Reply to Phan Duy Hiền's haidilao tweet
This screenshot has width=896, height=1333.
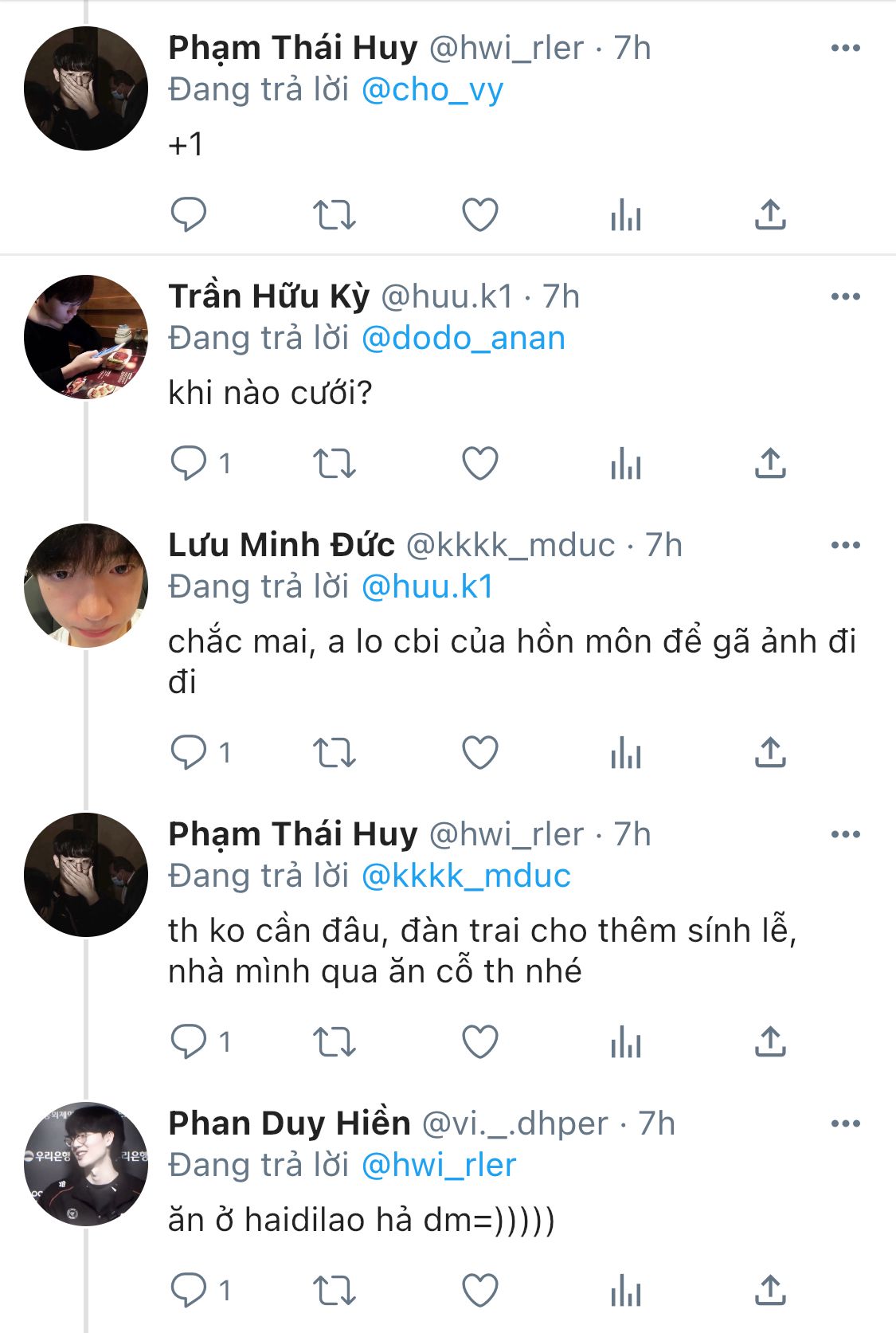189,1291
